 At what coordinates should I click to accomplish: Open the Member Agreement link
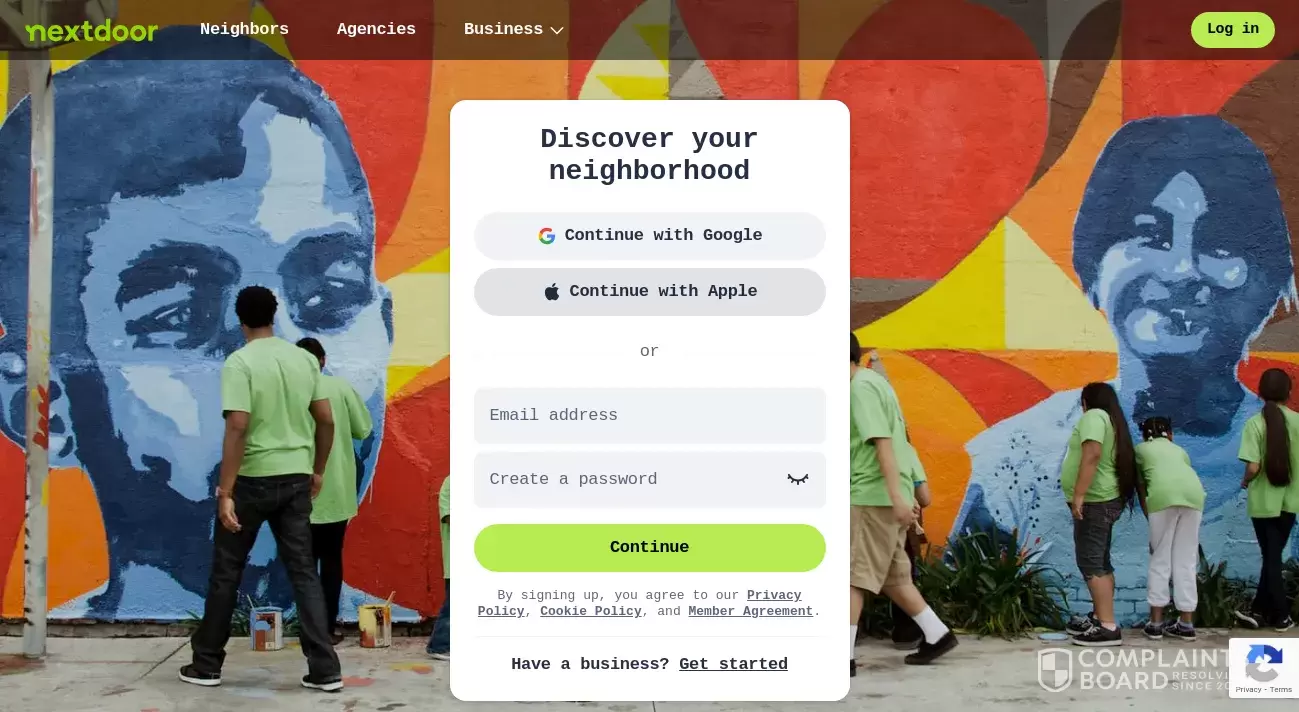point(750,611)
